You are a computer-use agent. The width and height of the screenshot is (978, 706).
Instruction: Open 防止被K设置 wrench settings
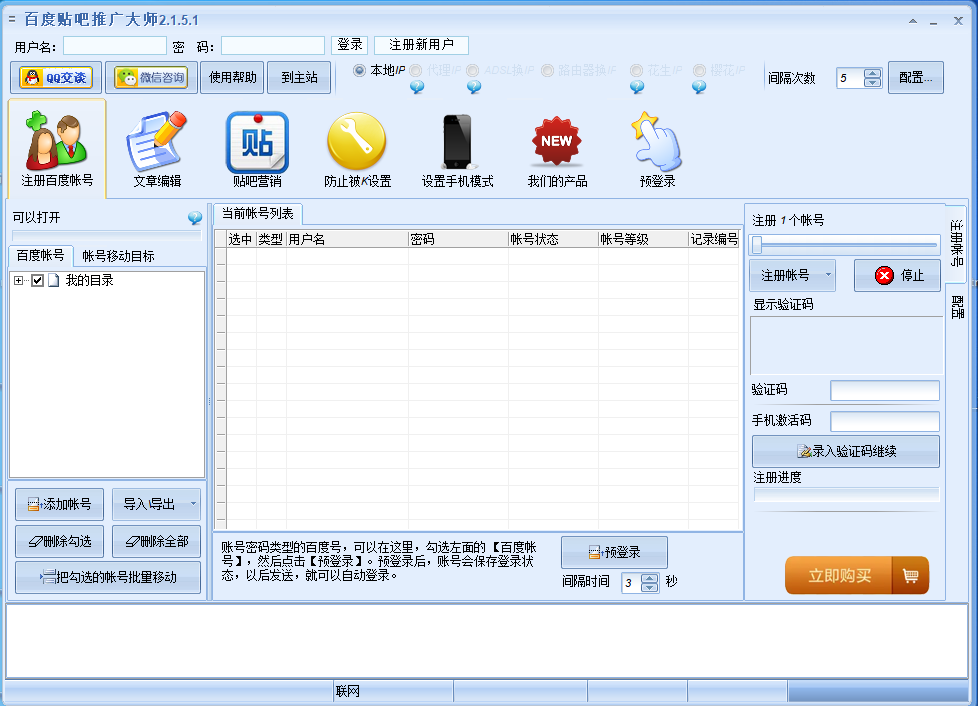357,149
